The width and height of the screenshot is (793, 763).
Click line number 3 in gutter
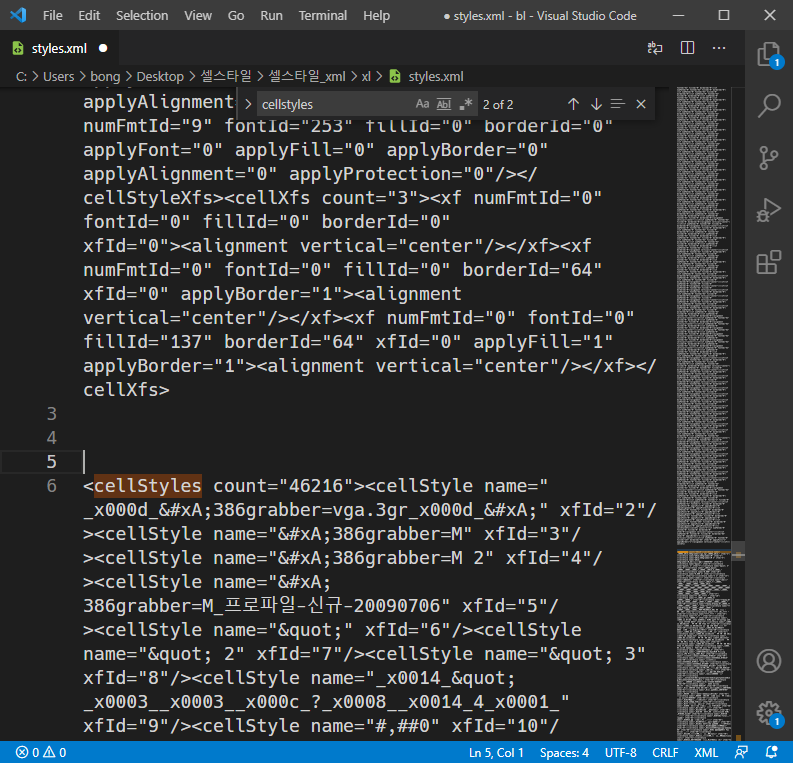pos(52,414)
